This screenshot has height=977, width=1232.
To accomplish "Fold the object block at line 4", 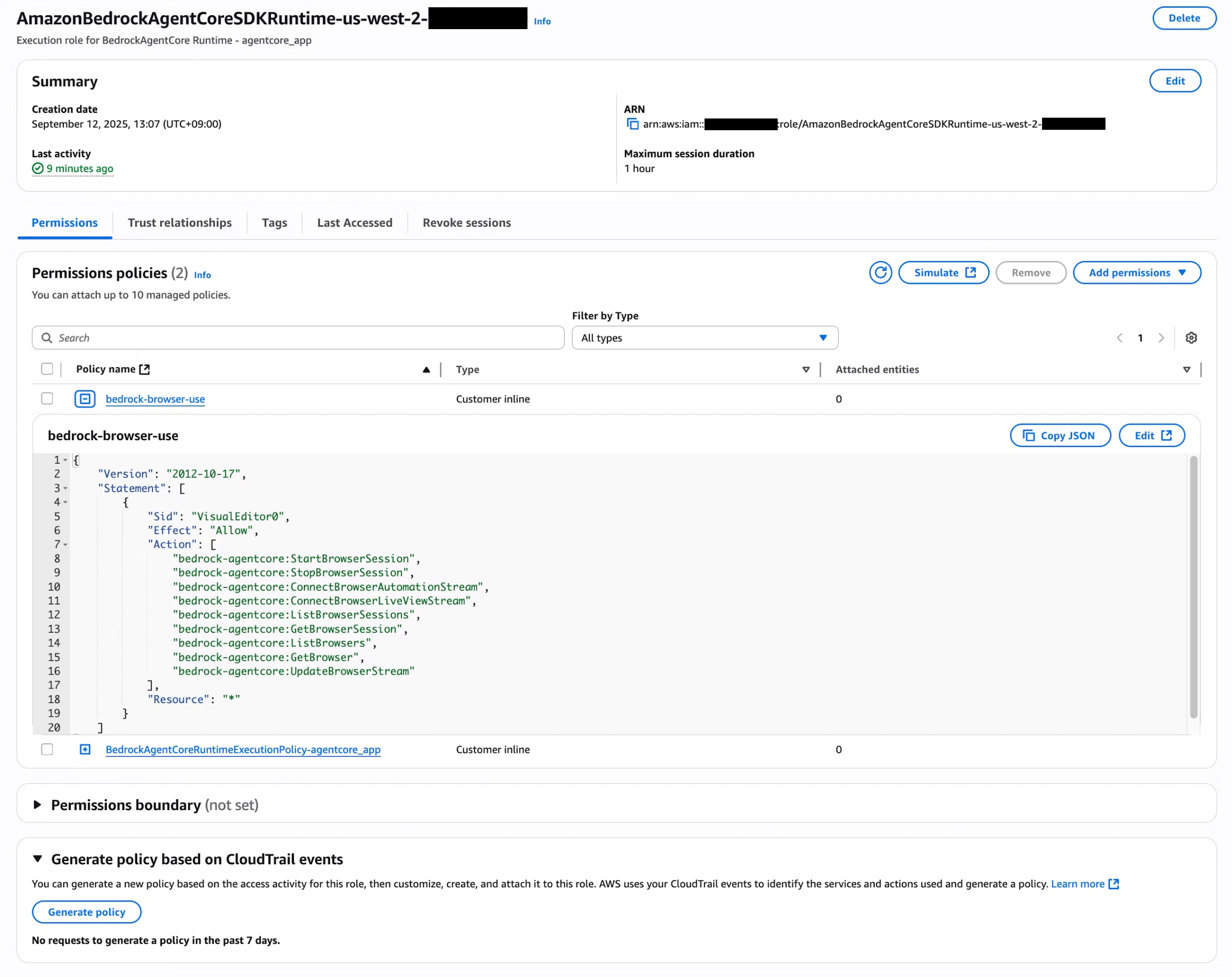I will pyautogui.click(x=65, y=503).
